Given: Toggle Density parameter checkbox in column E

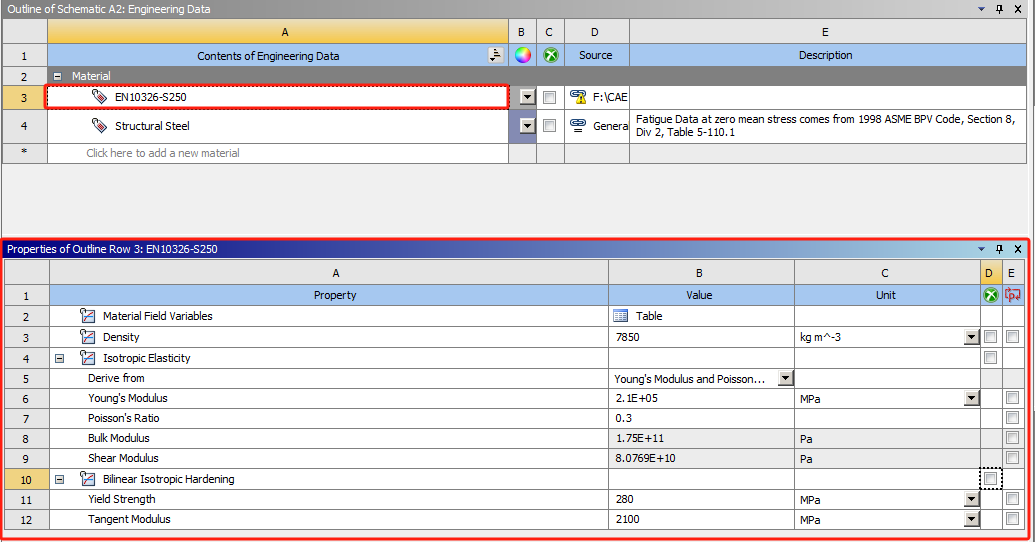Looking at the screenshot, I should [x=1013, y=337].
